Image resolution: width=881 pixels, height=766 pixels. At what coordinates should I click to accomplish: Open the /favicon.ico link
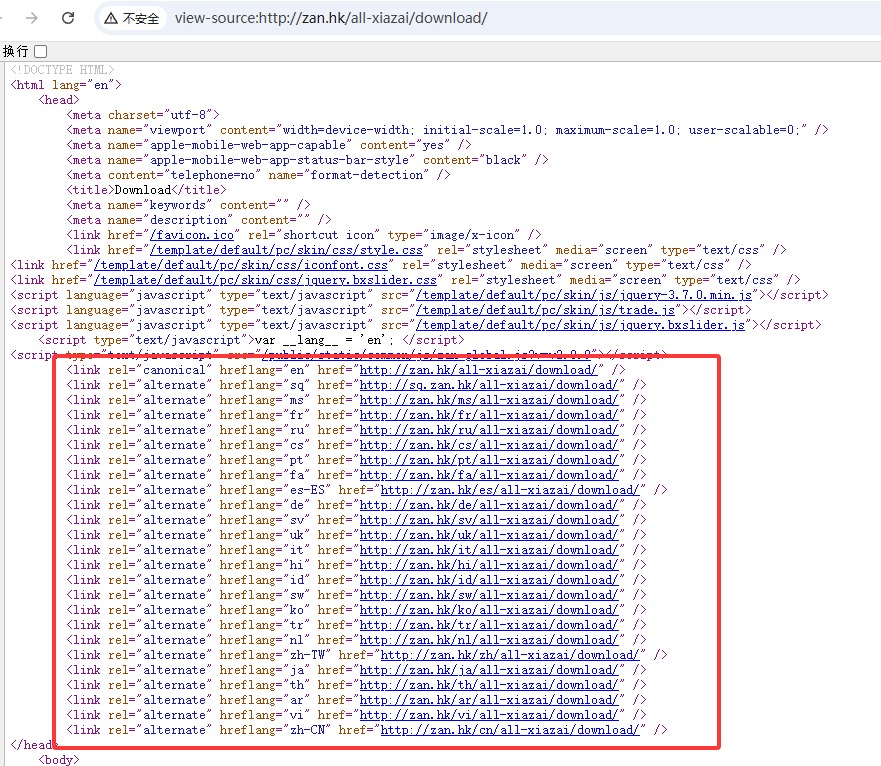click(x=192, y=235)
